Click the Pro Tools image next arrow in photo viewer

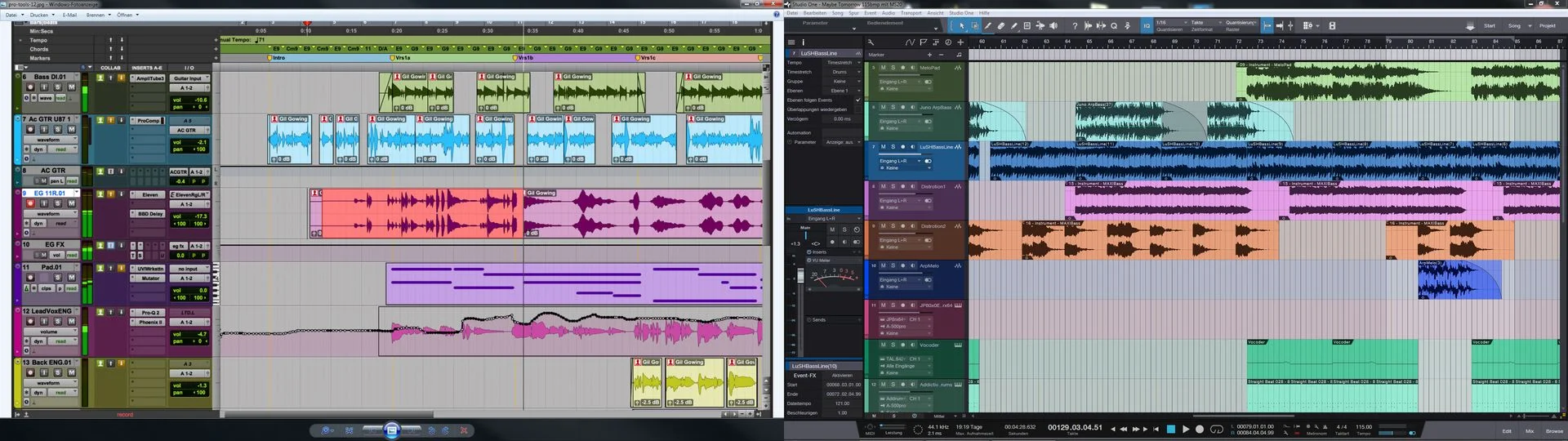tap(411, 430)
